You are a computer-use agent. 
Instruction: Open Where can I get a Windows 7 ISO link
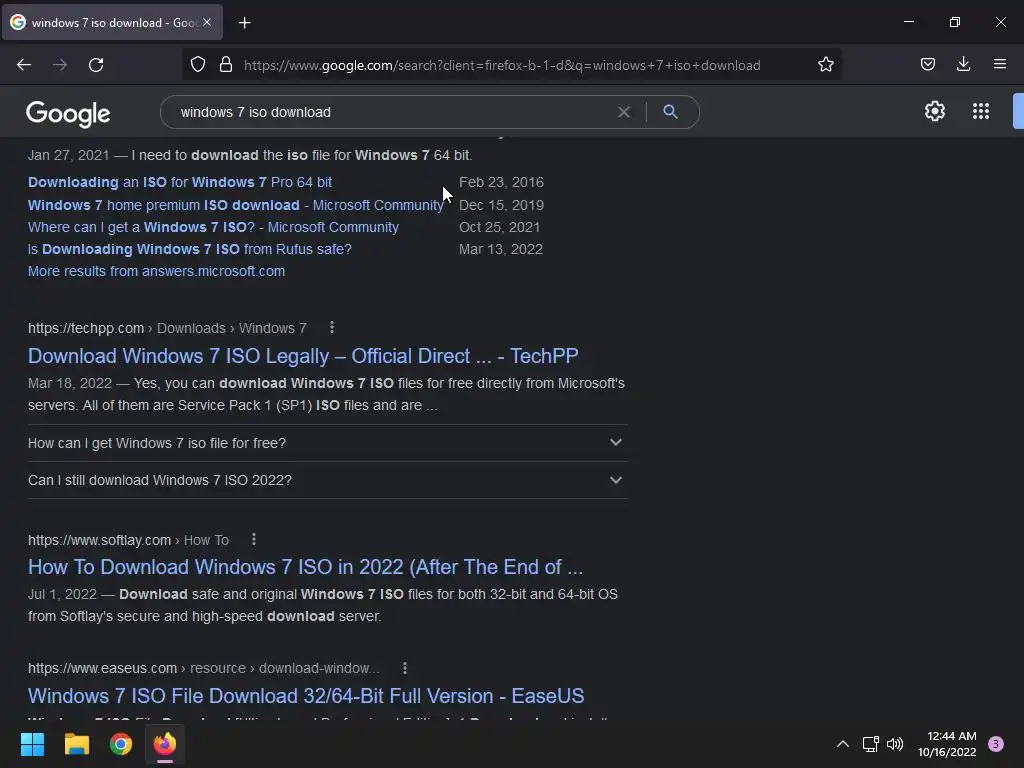click(213, 227)
